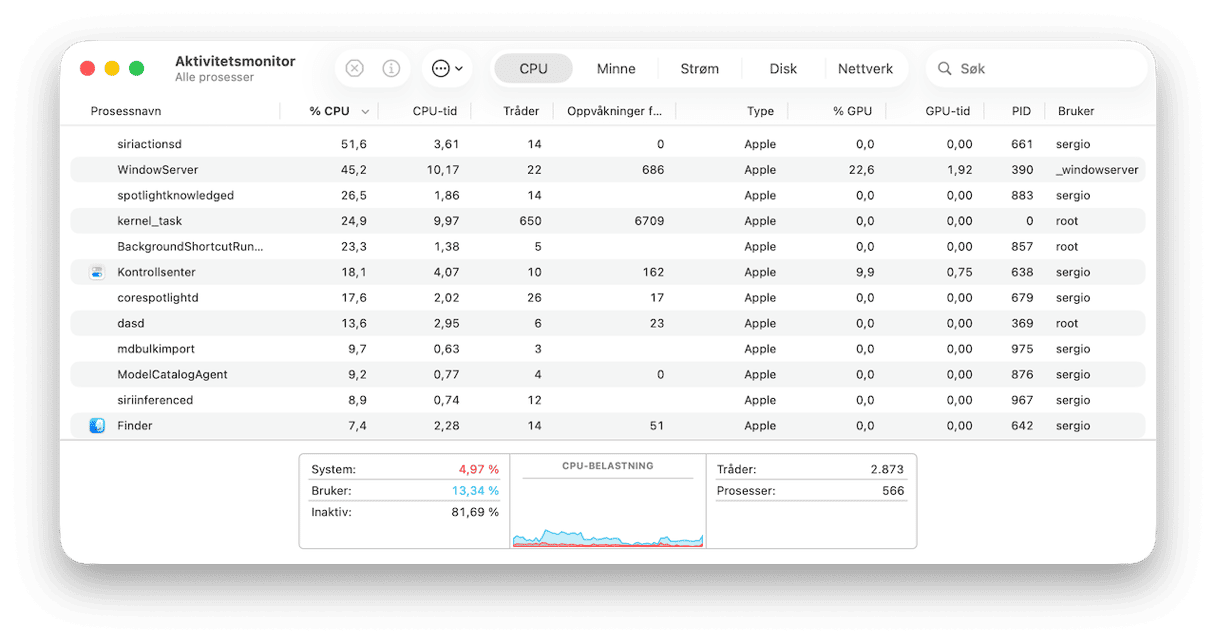Click the magnifying glass search icon
The height and width of the screenshot is (643, 1216).
tap(944, 69)
